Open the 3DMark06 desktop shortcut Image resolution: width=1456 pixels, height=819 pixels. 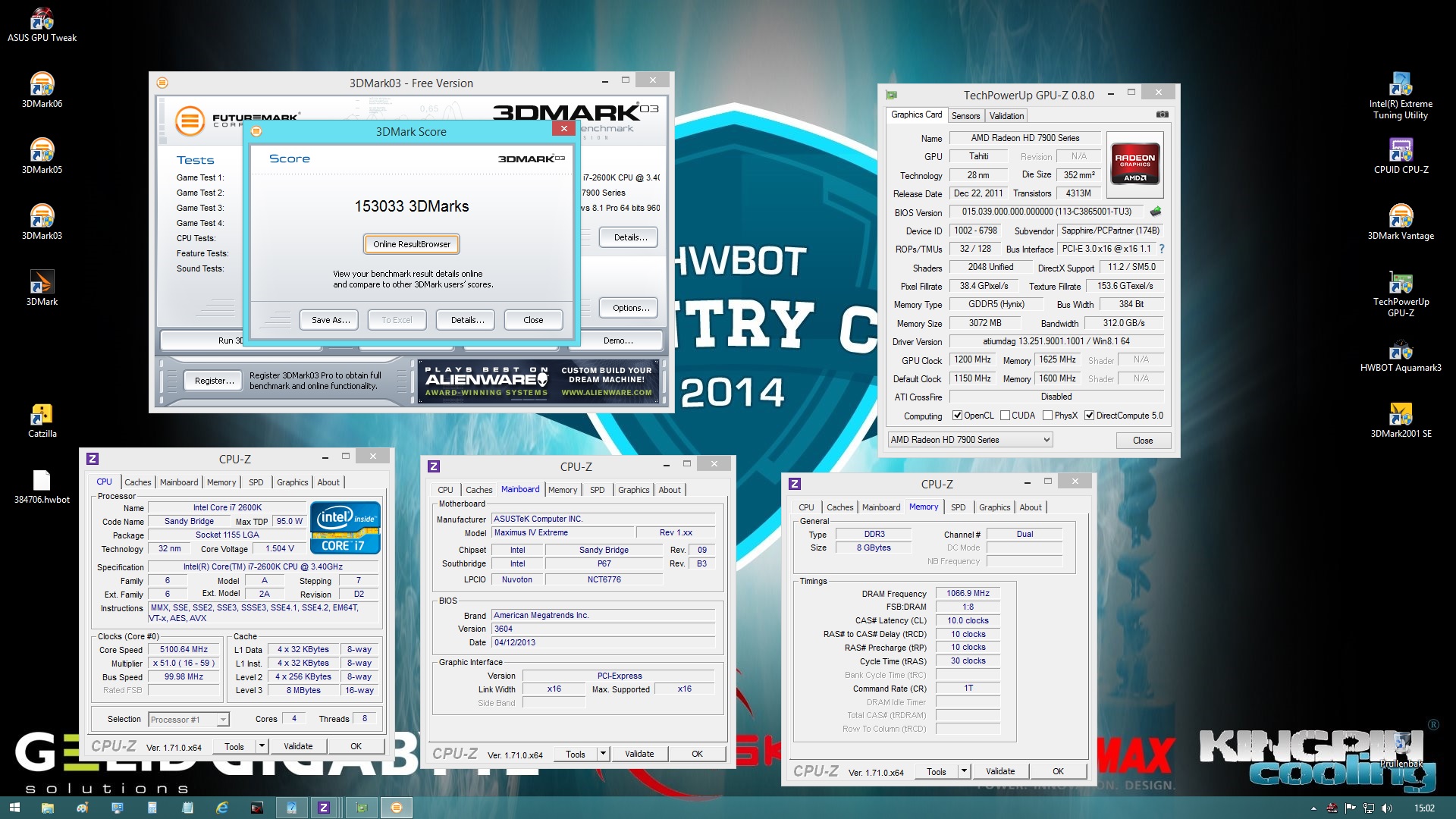coord(42,91)
